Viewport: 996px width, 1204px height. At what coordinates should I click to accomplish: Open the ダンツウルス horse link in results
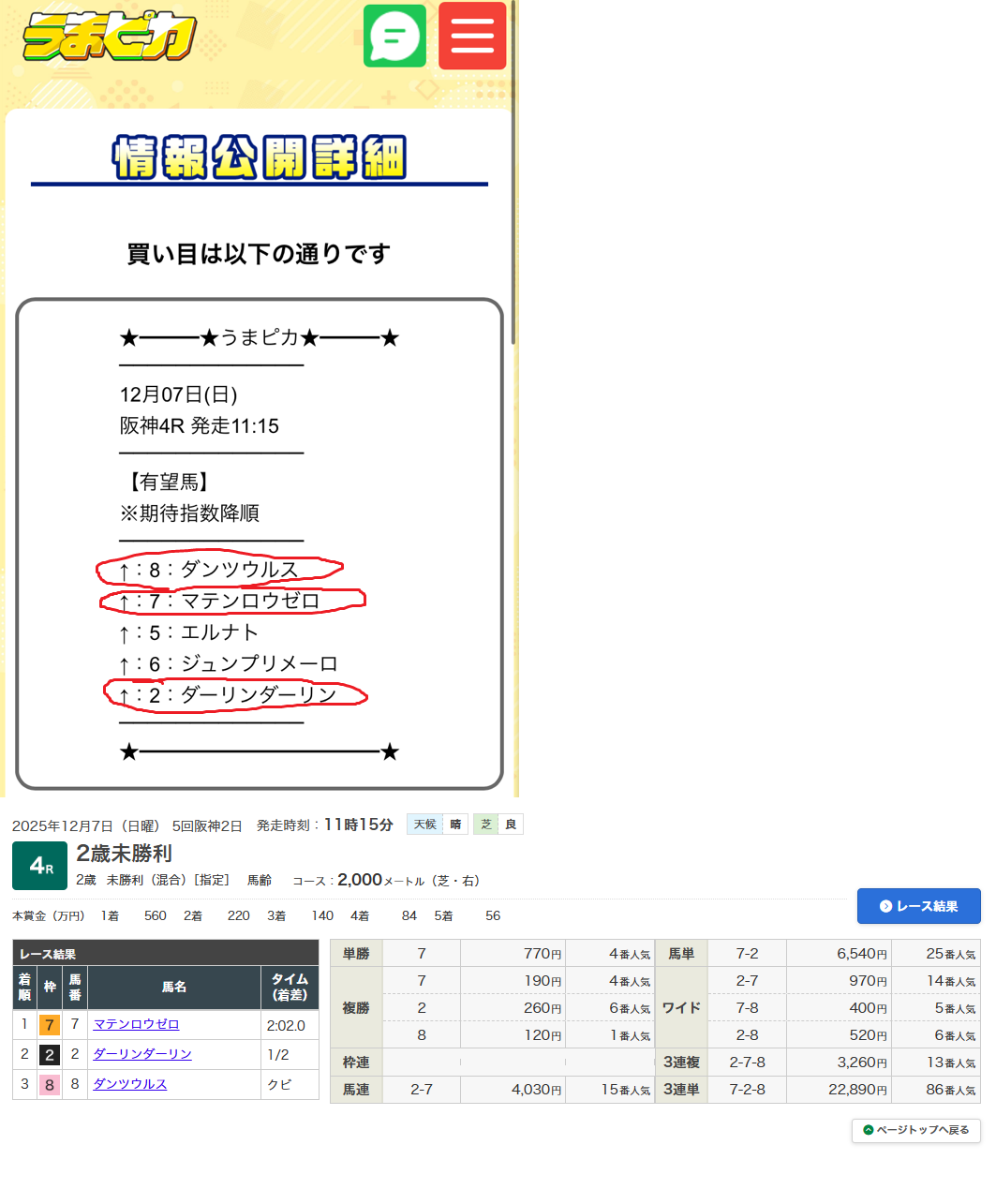click(130, 1084)
